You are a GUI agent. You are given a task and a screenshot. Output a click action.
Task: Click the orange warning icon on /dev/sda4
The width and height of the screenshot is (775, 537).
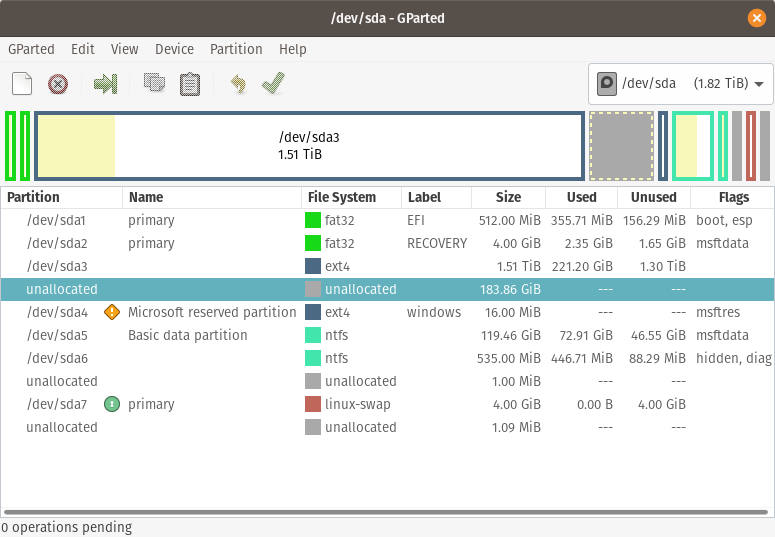pyautogui.click(x=112, y=312)
